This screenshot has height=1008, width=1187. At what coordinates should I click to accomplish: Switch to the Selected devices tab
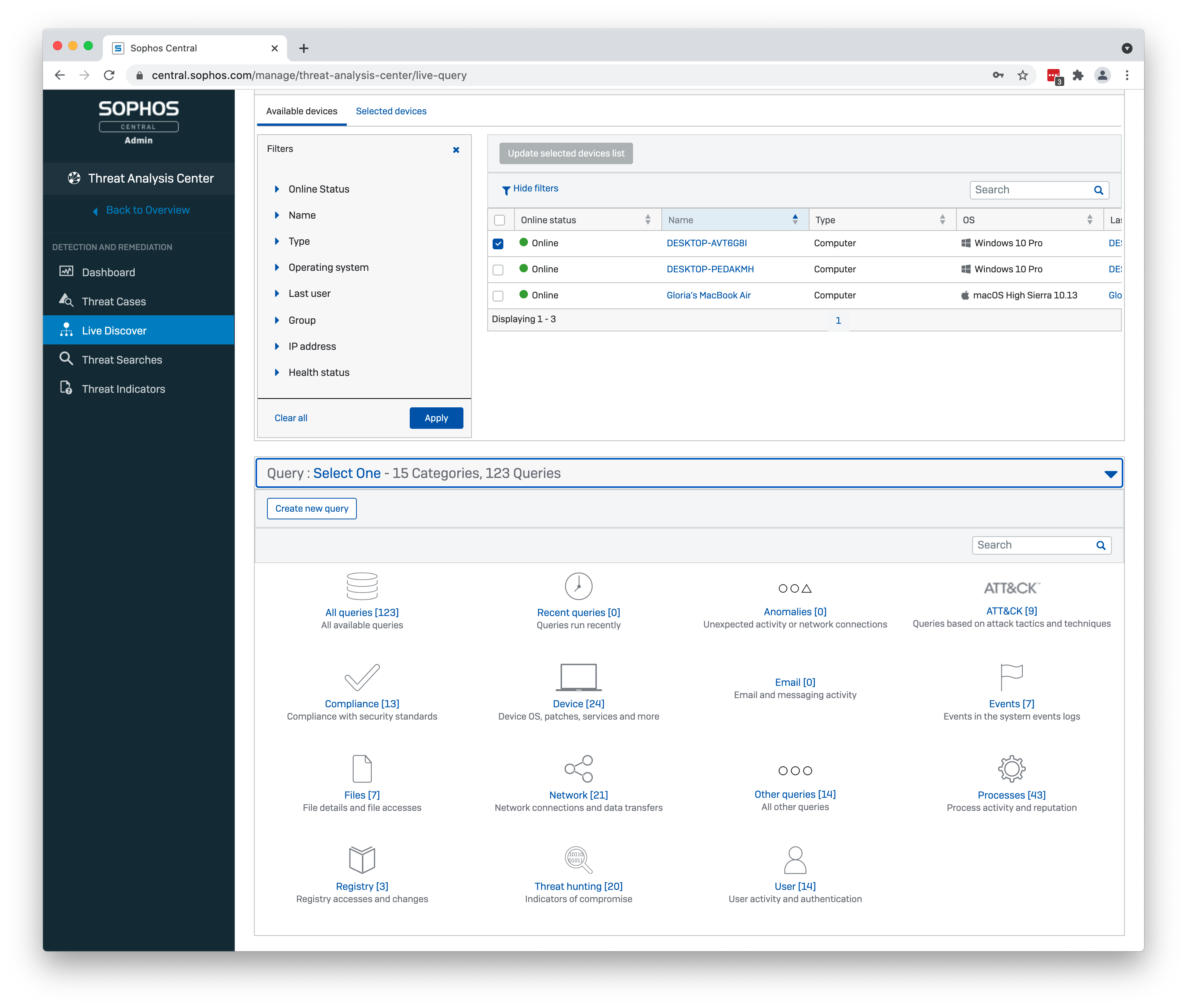tap(391, 111)
